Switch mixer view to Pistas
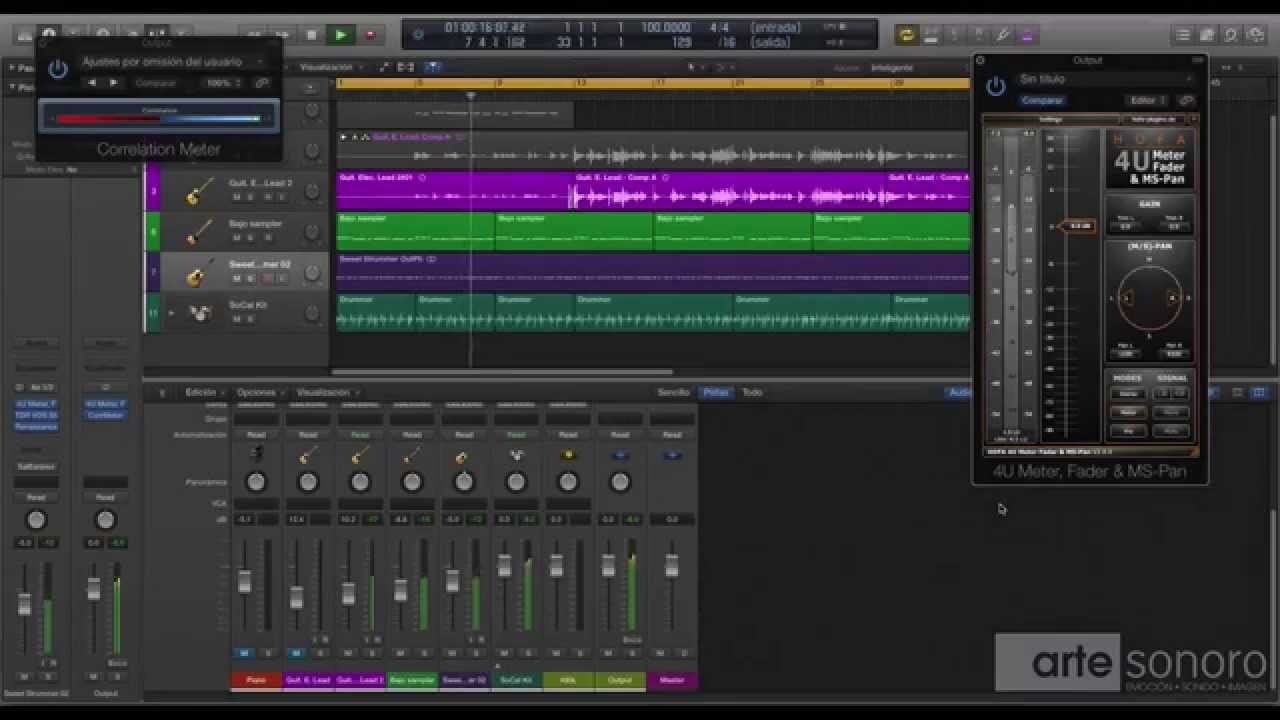The height and width of the screenshot is (720, 1280). (x=716, y=393)
